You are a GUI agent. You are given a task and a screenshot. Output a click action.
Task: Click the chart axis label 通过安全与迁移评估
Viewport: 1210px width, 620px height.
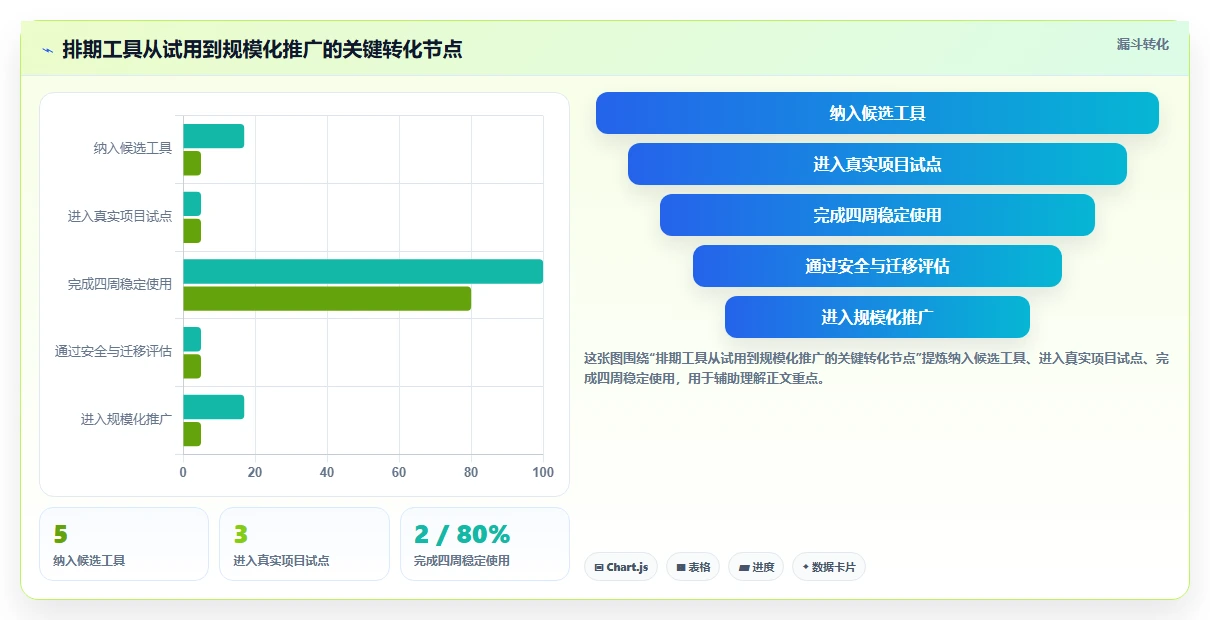click(x=113, y=352)
